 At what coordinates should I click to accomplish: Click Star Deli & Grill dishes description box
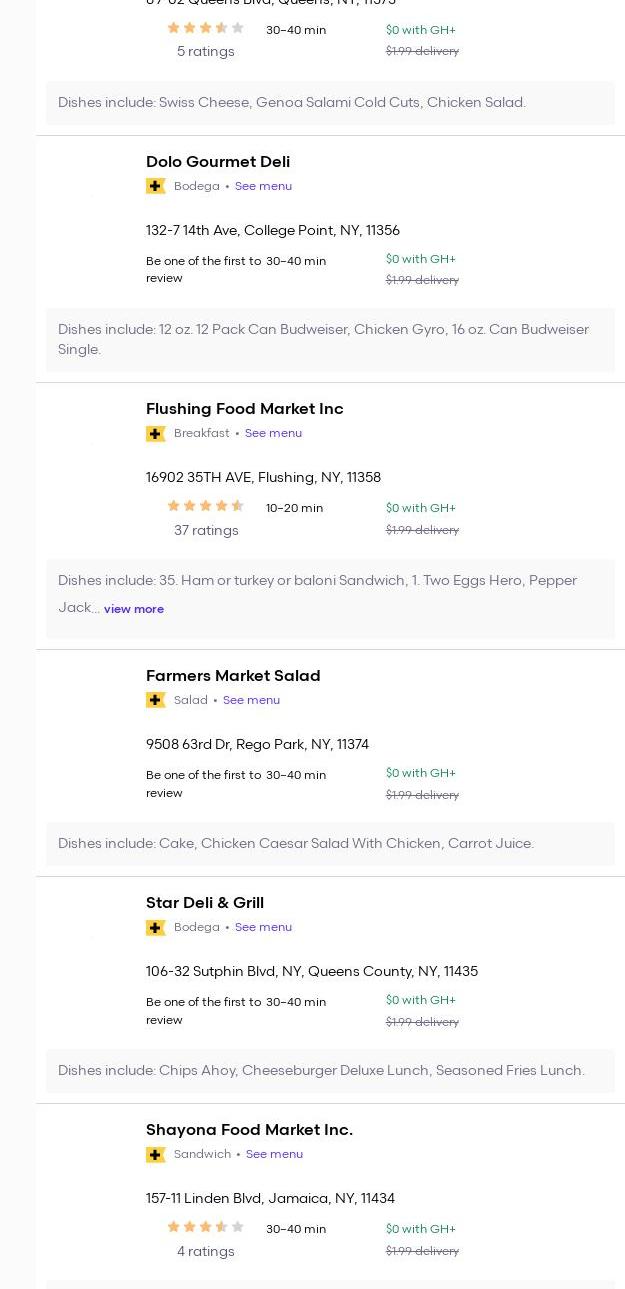pos(330,1070)
